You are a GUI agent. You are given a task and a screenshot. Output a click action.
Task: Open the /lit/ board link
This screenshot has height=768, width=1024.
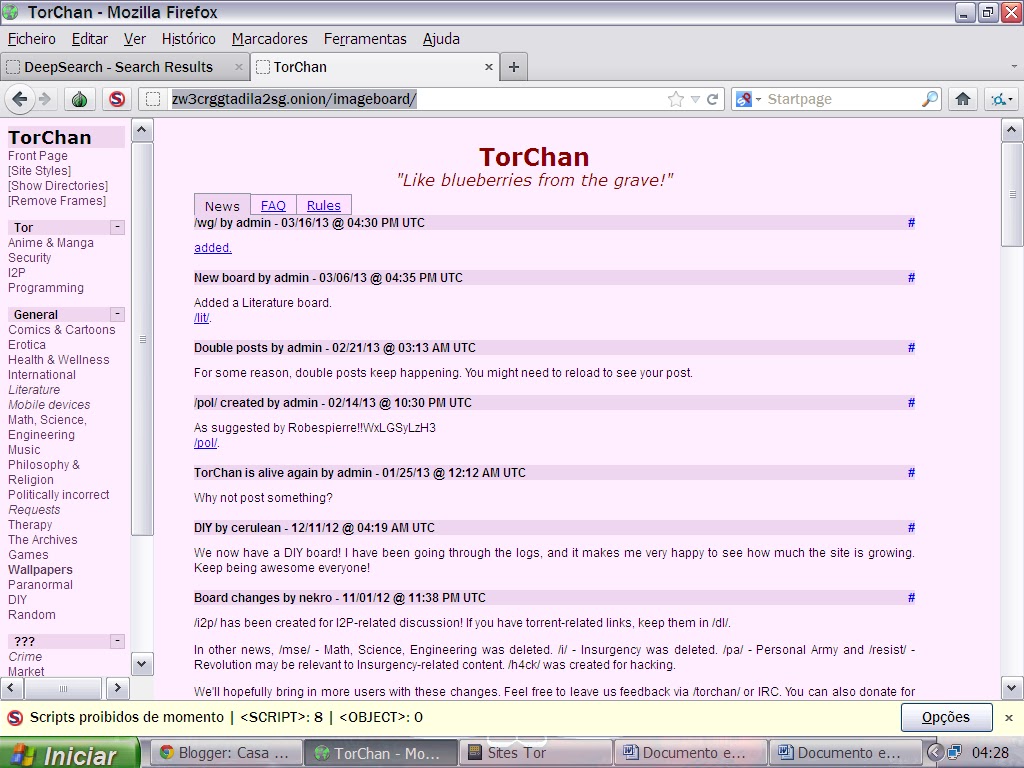(202, 317)
